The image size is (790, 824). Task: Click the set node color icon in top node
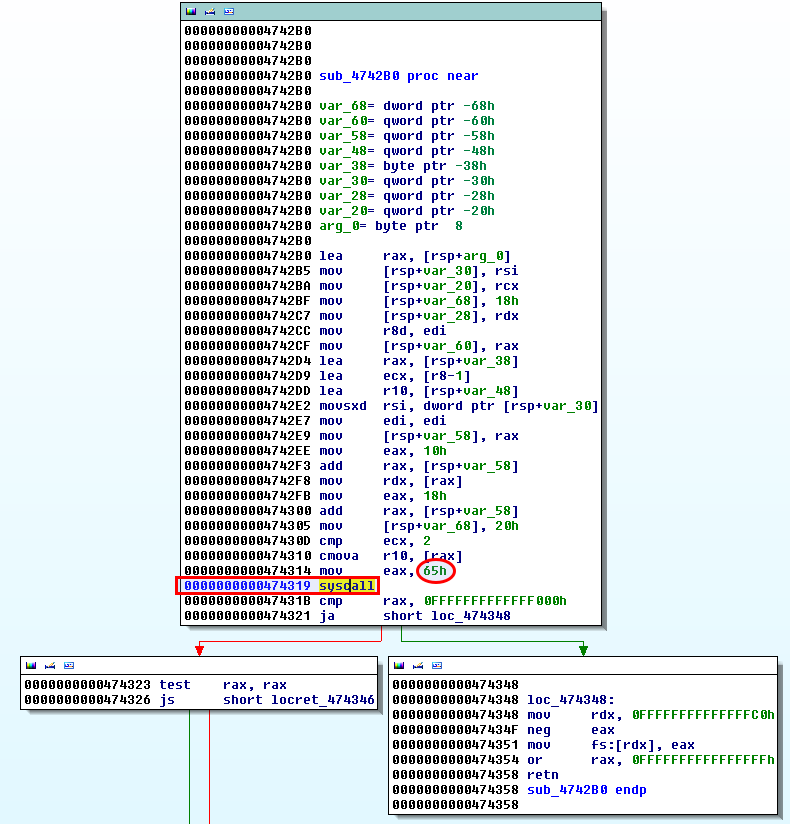click(x=191, y=11)
